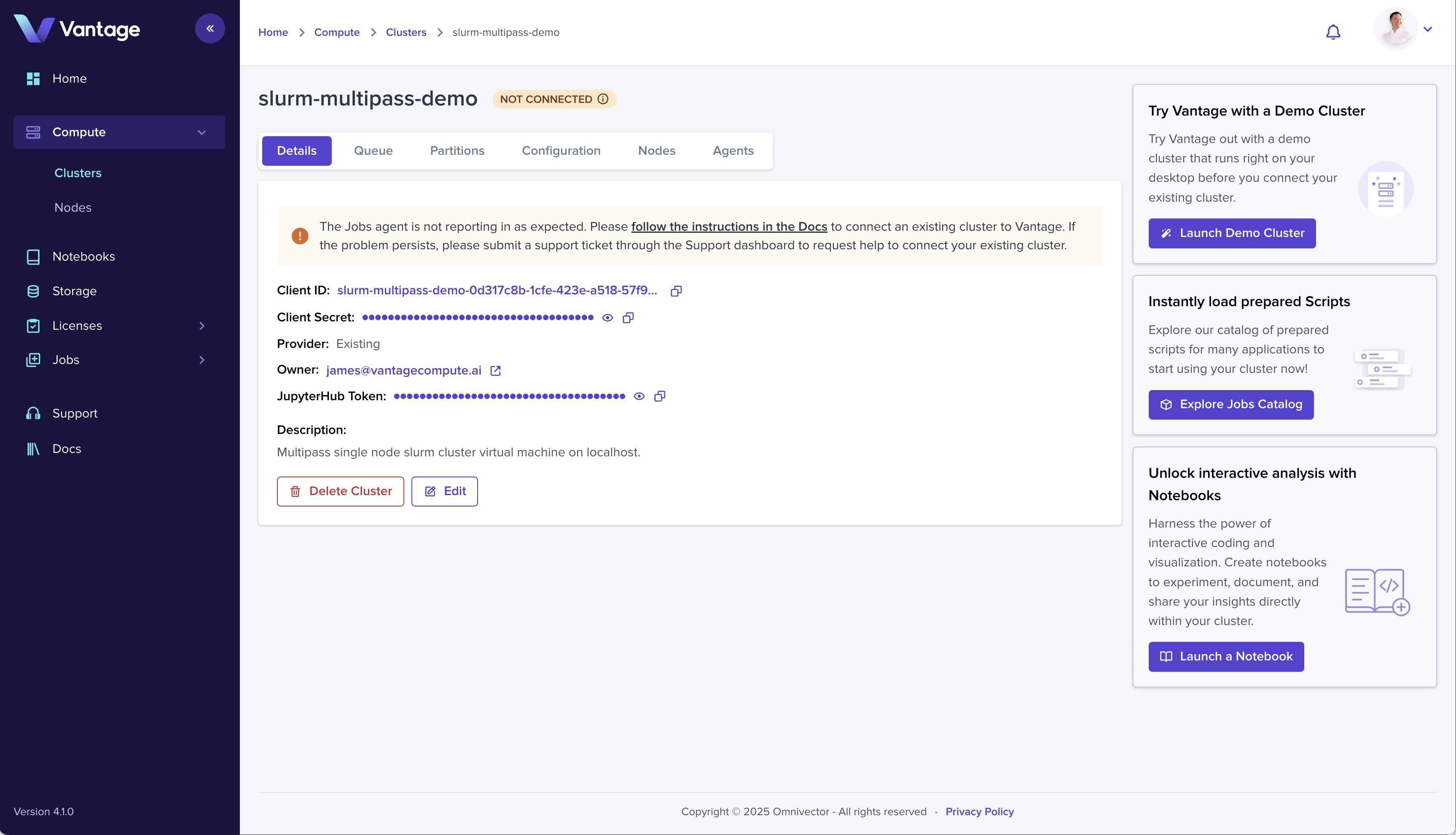Open Storage from the sidebar

pos(74,291)
